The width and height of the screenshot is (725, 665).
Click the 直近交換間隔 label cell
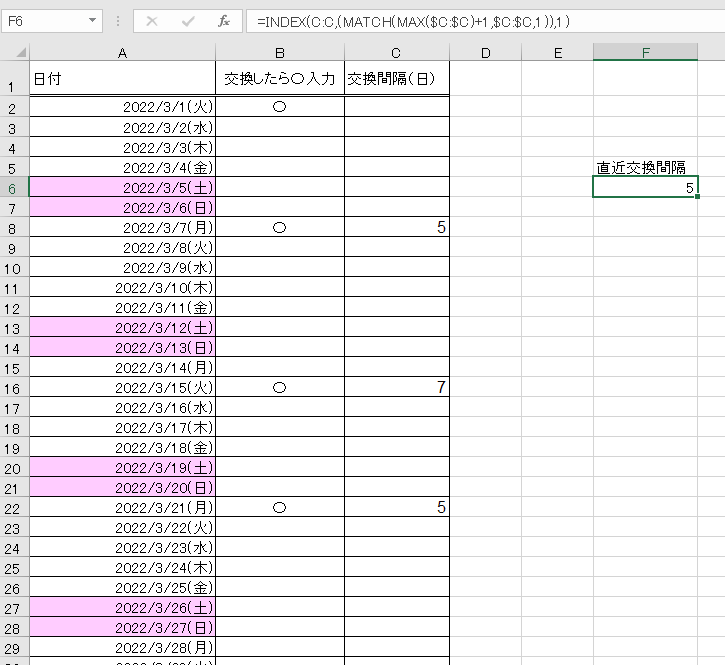point(644,167)
